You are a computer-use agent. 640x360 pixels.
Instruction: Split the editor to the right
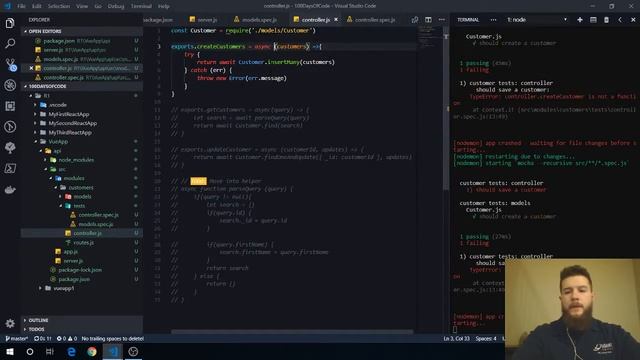(428, 20)
